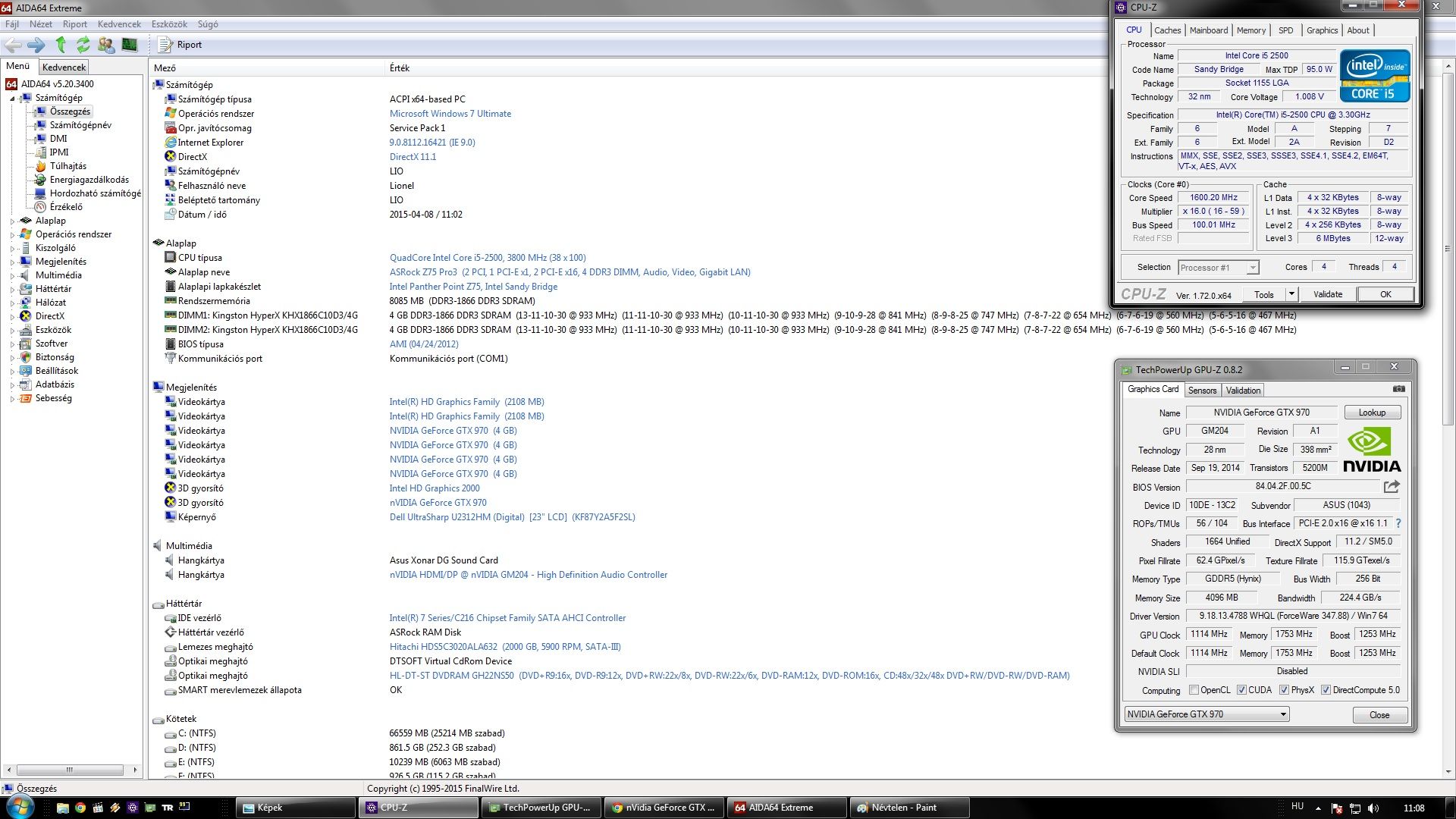Select the Adatbázis icon in tree
The image size is (1456, 819).
[26, 384]
